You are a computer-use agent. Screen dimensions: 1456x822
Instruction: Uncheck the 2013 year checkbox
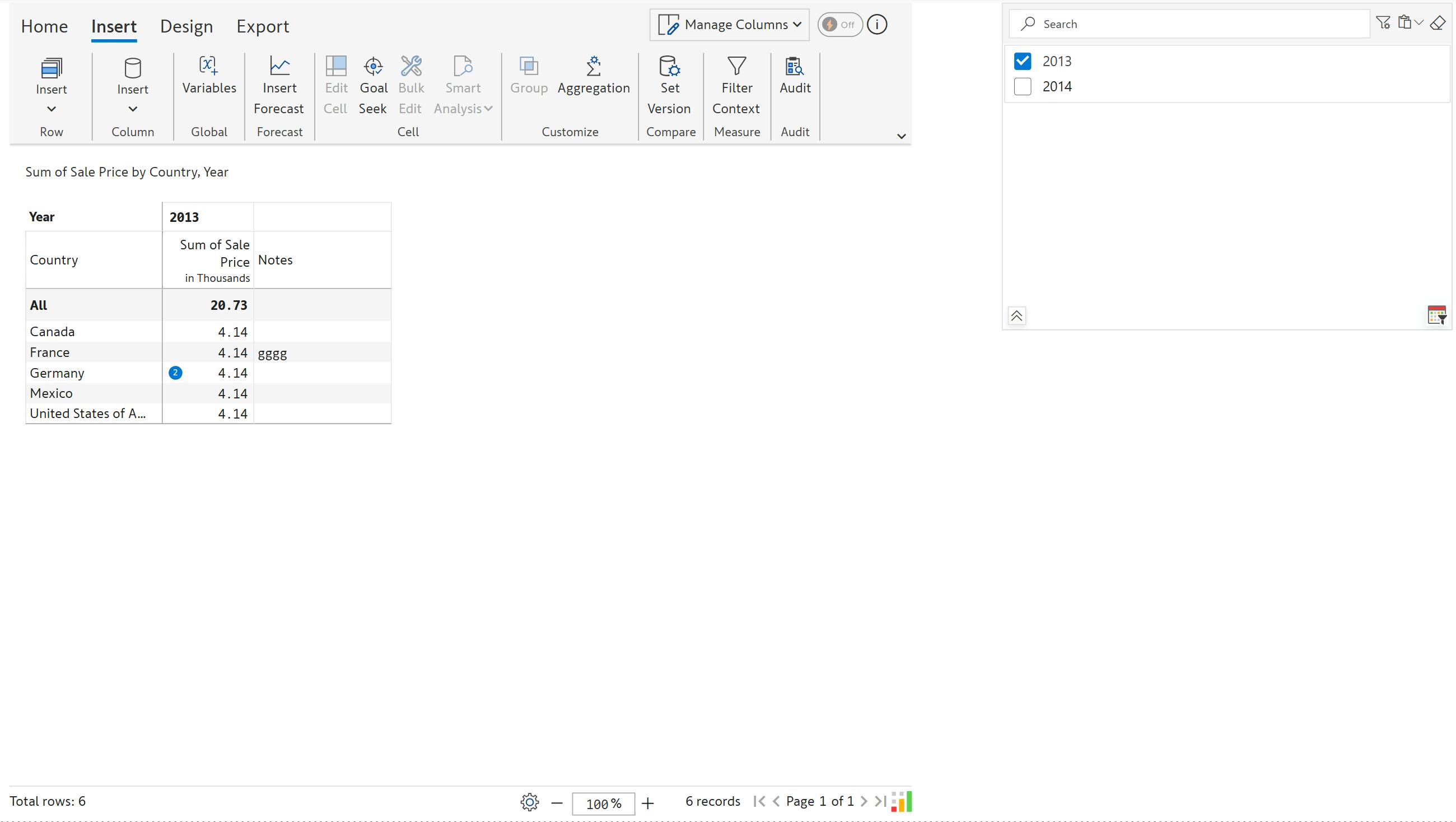pyautogui.click(x=1023, y=61)
